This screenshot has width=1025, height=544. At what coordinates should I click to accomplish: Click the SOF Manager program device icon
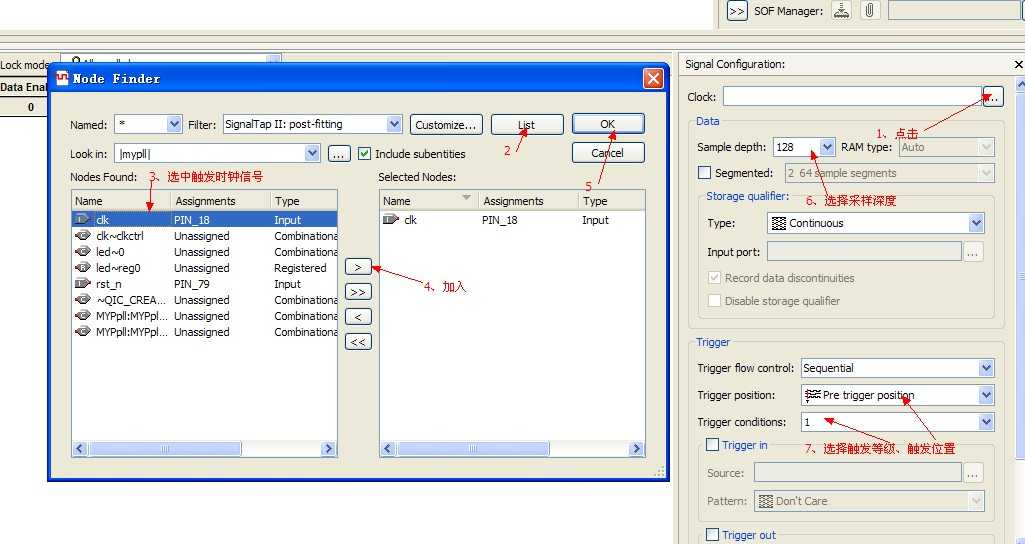click(x=842, y=10)
